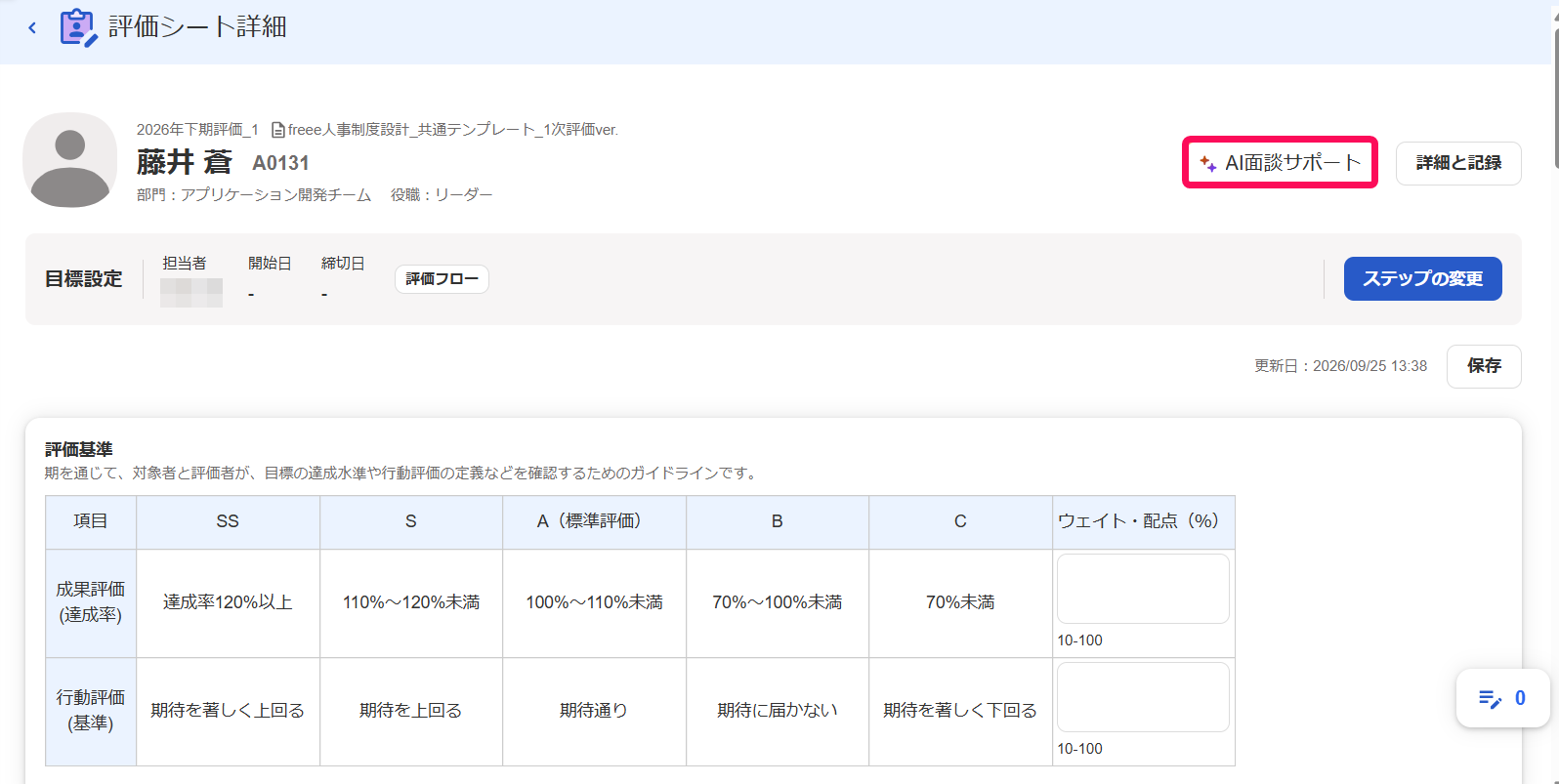
Task: Click the ステップの変更 button
Action: click(1422, 278)
